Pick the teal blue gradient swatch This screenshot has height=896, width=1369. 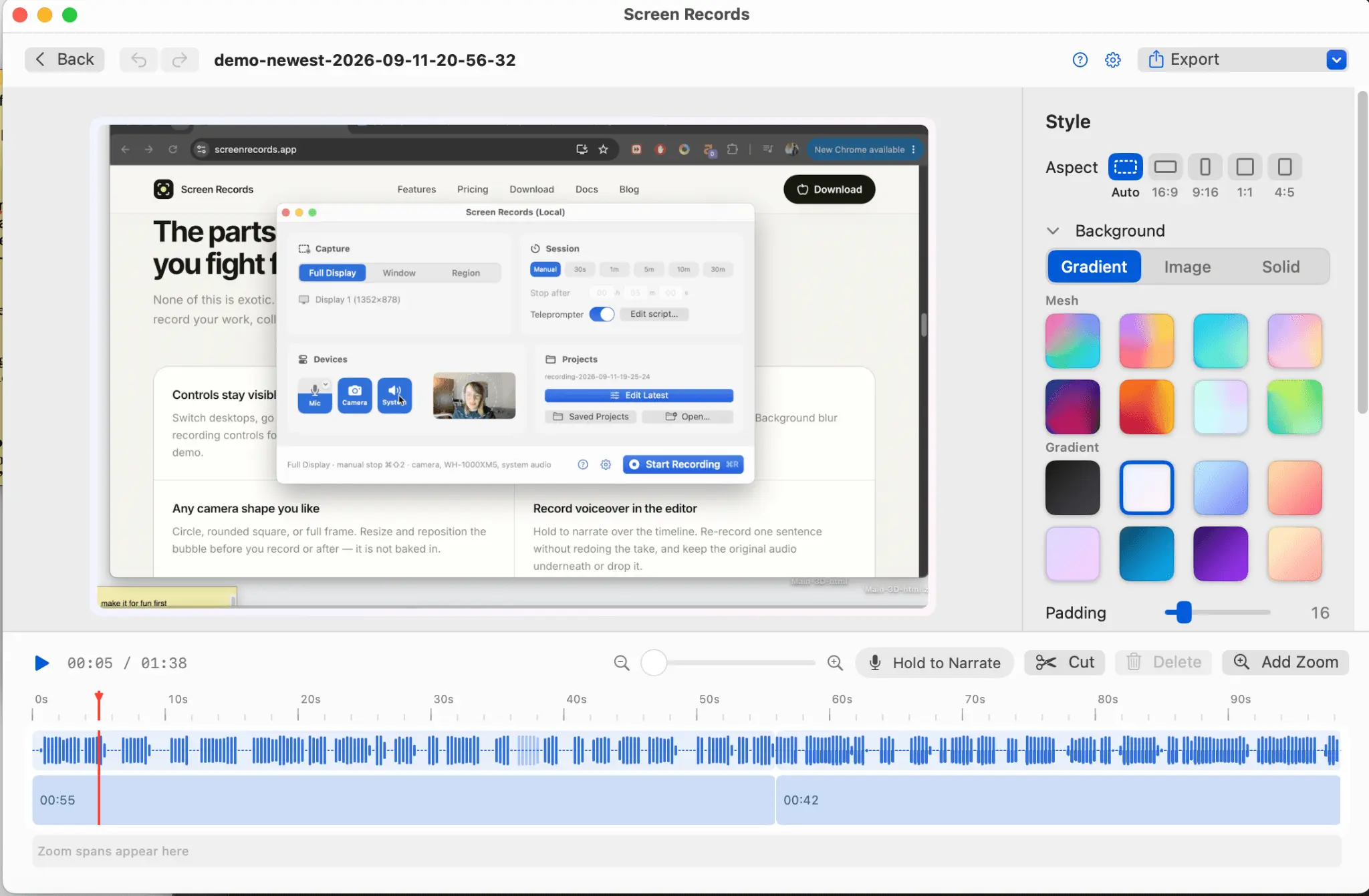[1146, 553]
